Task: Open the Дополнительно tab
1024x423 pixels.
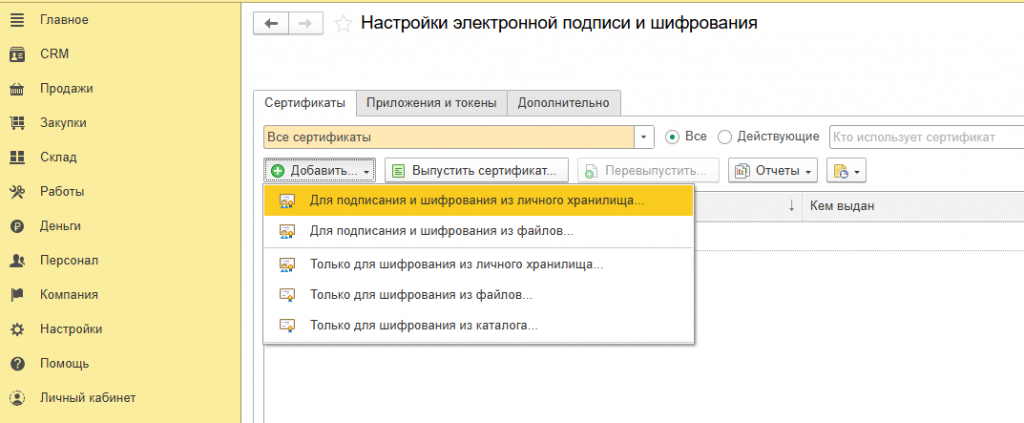Action: (x=564, y=103)
